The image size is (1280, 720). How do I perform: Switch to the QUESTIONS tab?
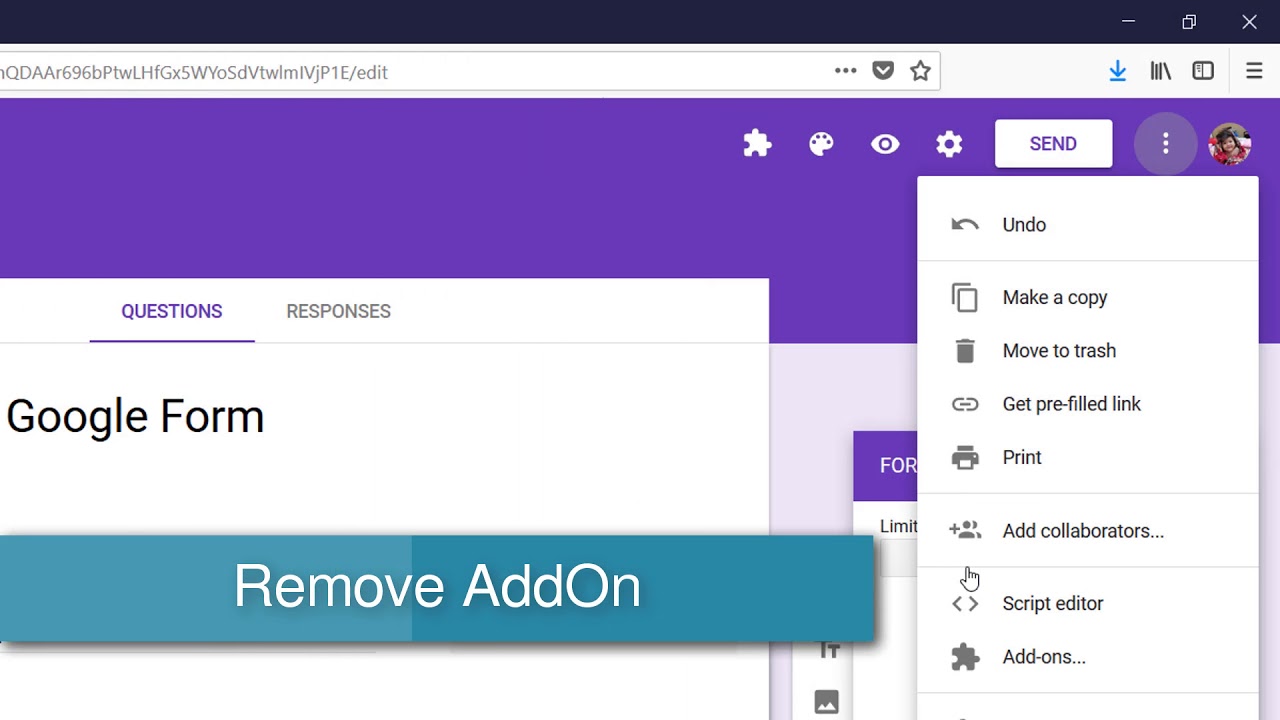[172, 311]
